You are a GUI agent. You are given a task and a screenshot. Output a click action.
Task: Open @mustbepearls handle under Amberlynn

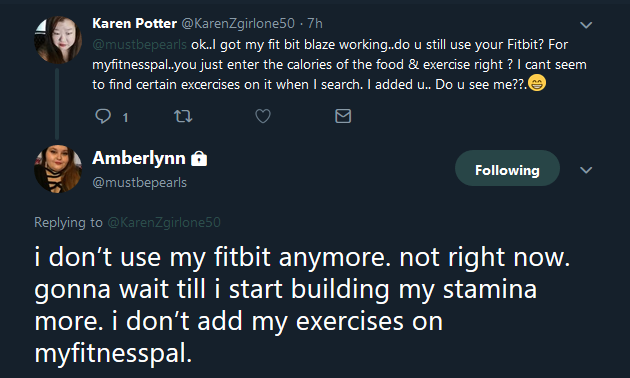(139, 182)
